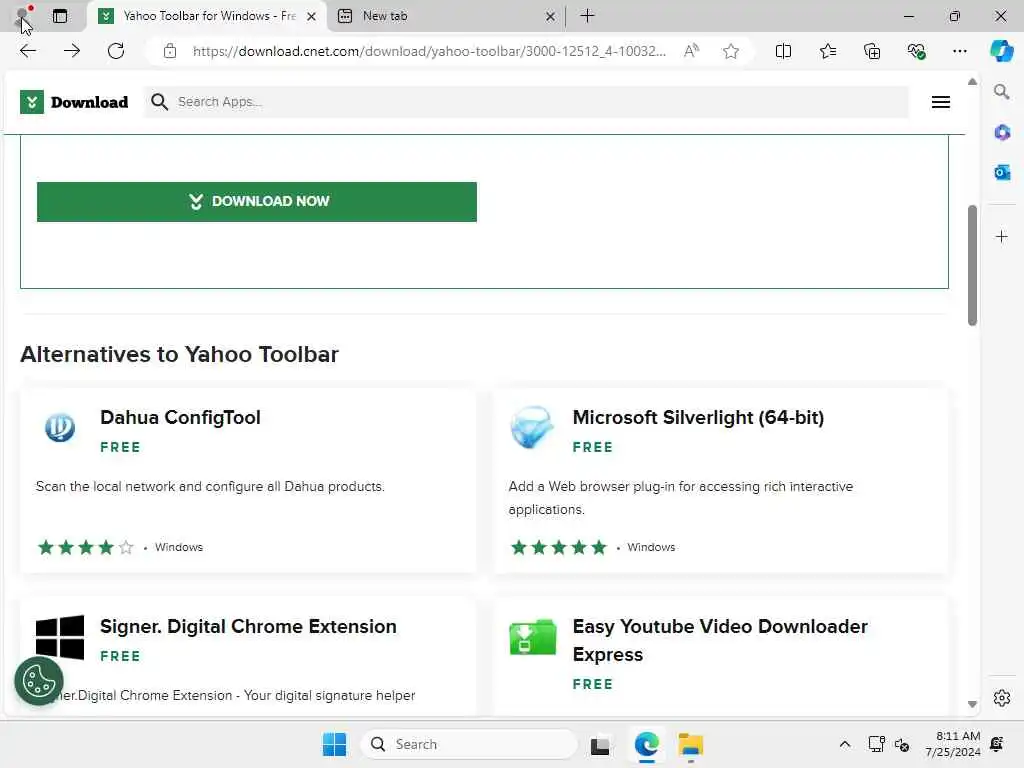Open Microsoft 365 sidebar icon

click(1001, 133)
